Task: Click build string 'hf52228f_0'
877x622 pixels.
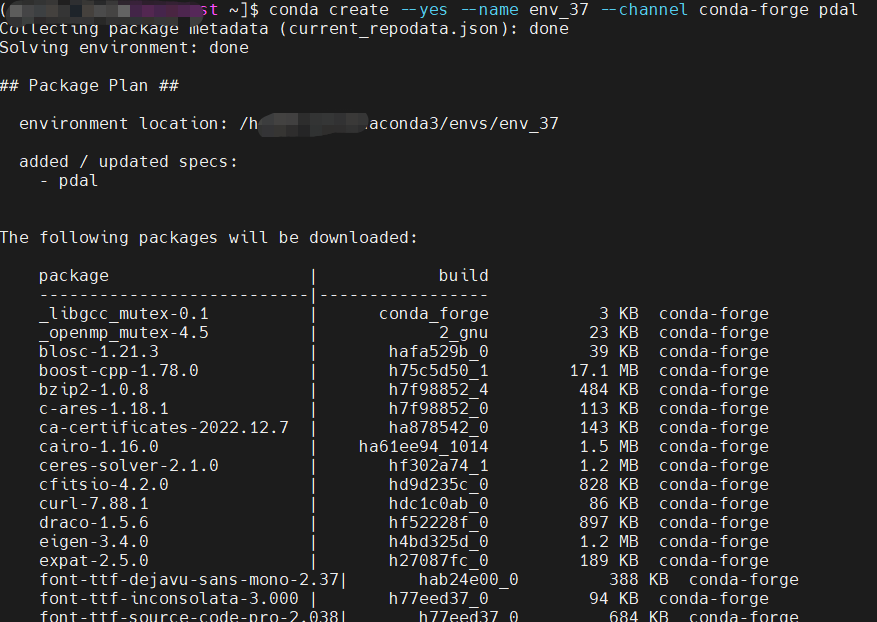Action: point(438,523)
